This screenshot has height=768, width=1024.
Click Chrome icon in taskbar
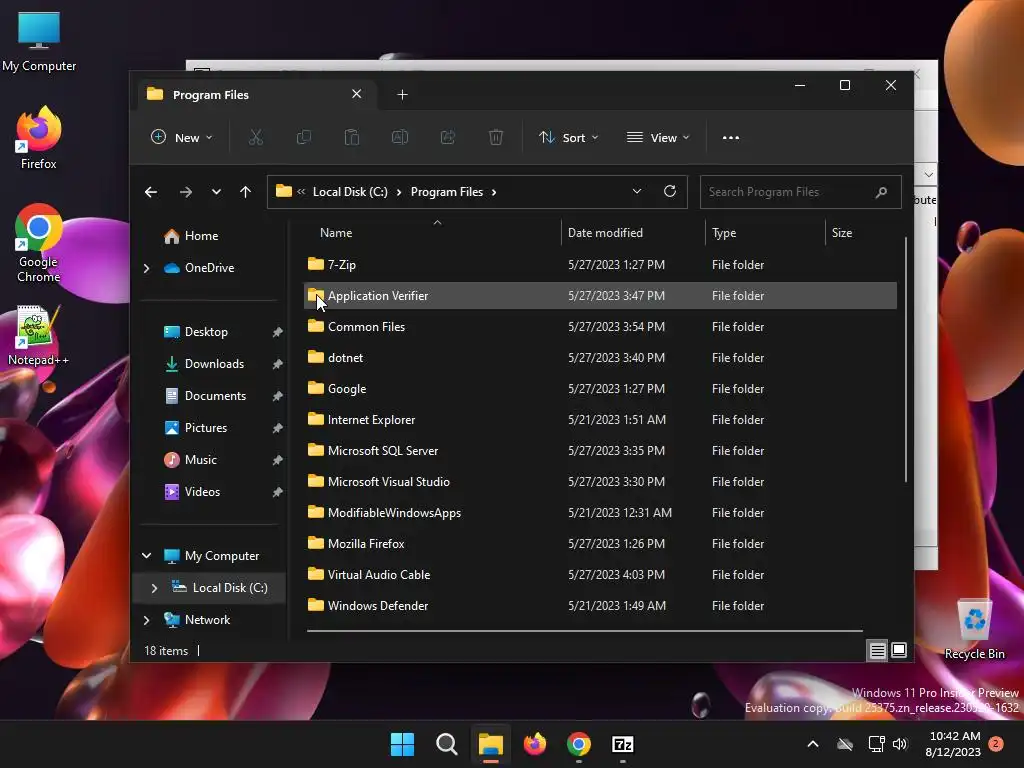point(579,744)
